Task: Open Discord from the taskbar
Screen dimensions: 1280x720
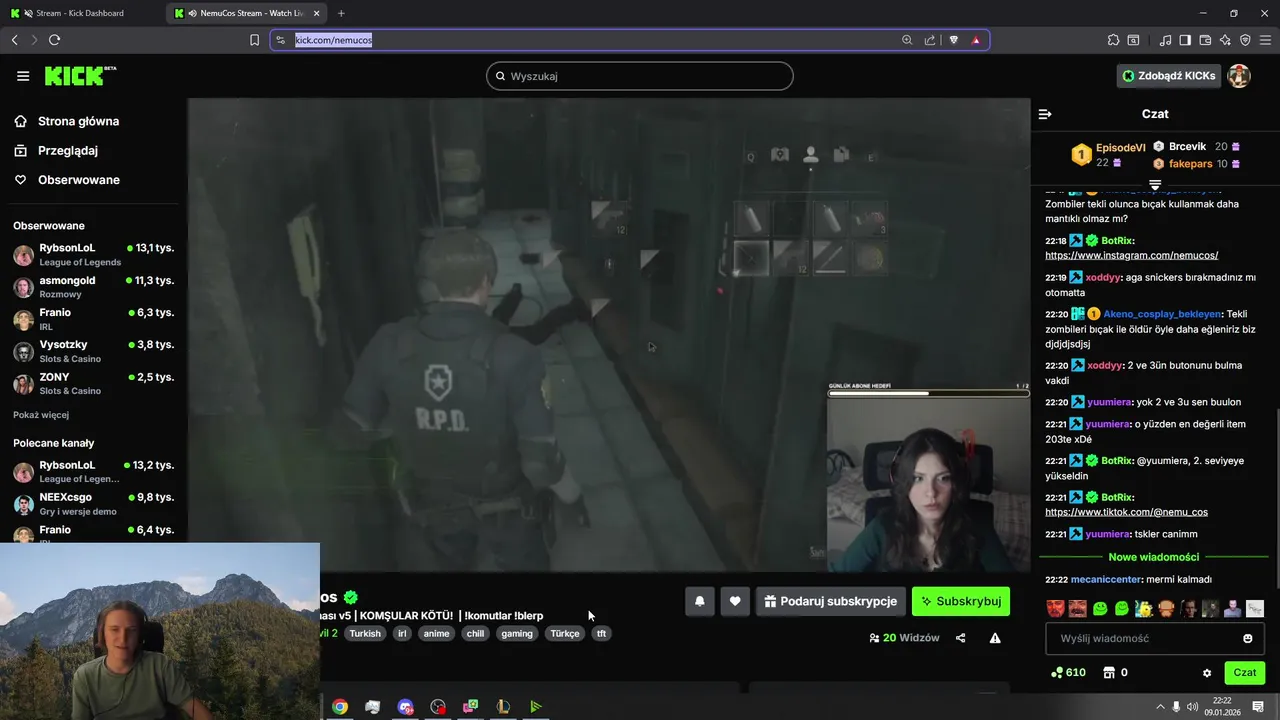Action: pyautogui.click(x=405, y=706)
